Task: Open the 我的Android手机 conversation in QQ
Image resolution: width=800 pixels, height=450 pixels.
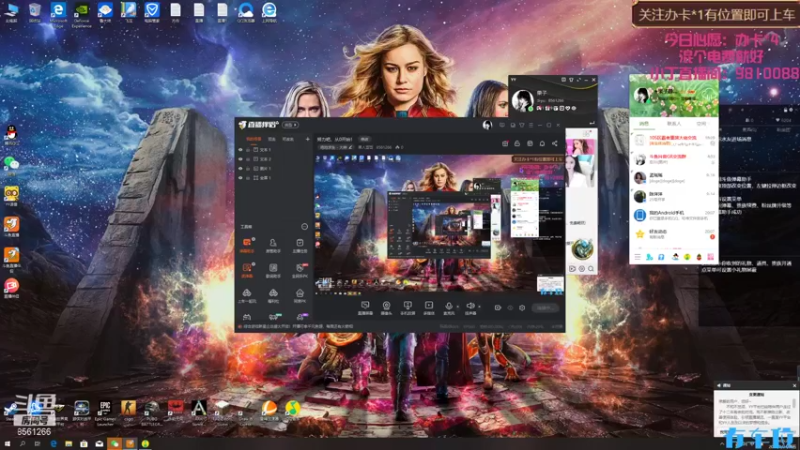Action: click(673, 215)
